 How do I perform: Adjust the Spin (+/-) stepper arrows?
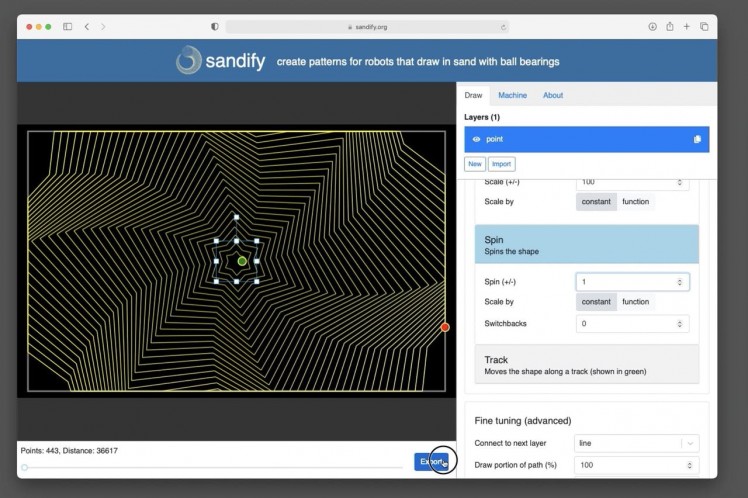[x=680, y=282]
